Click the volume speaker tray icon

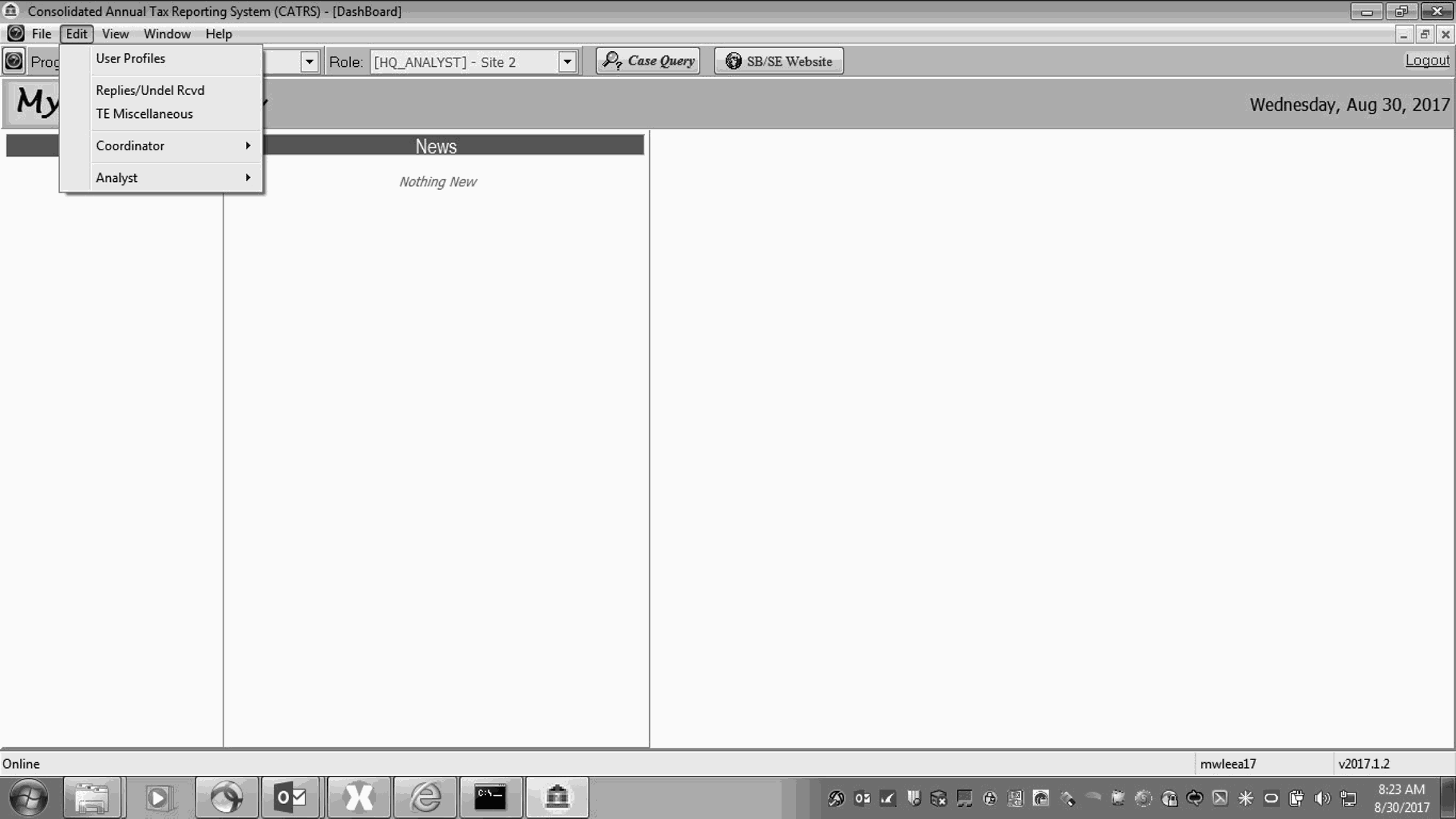coord(1322,798)
